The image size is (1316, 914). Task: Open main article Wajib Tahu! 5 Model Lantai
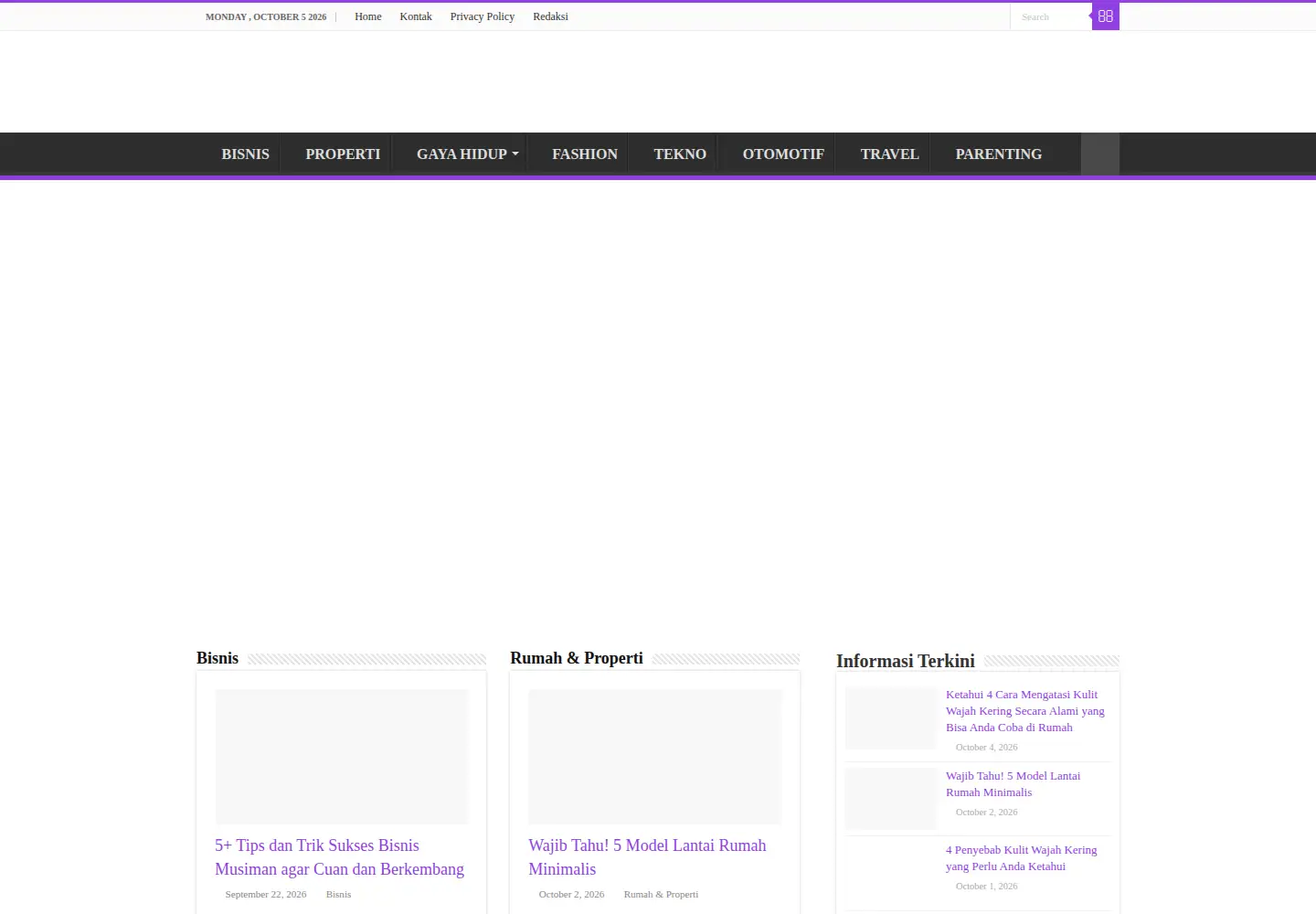point(647,857)
